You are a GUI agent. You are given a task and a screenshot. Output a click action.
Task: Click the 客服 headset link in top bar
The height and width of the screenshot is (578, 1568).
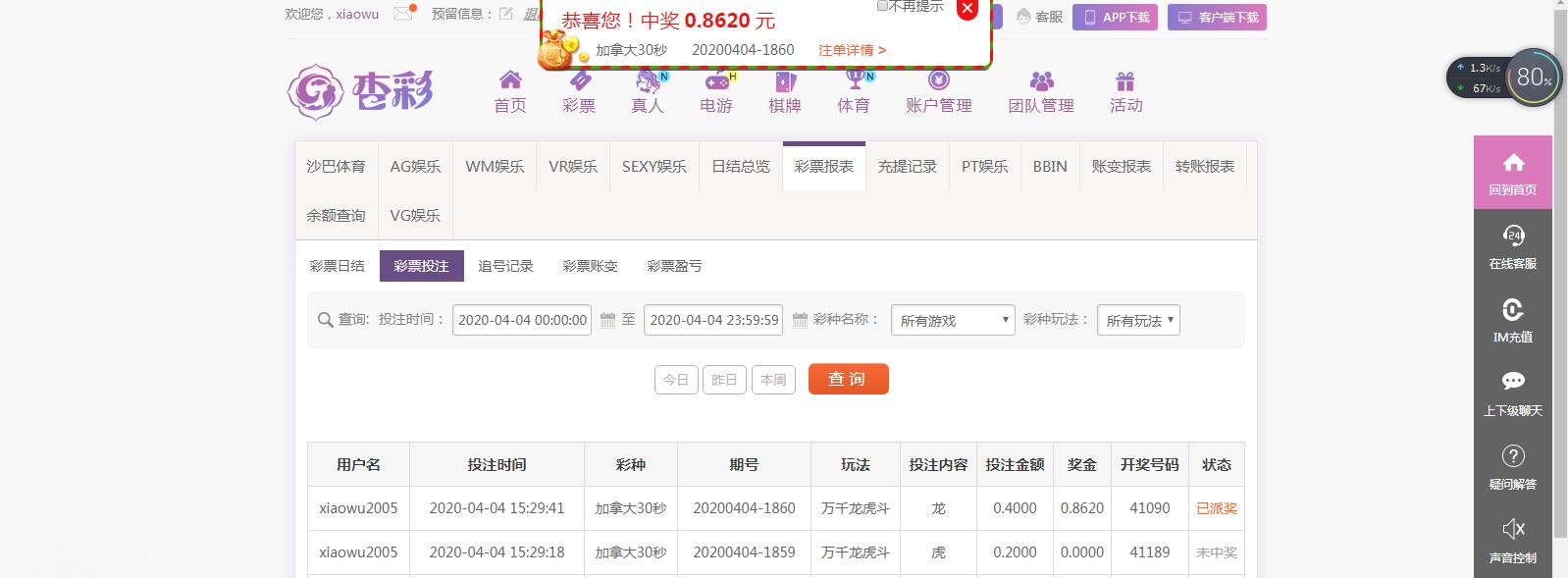pos(1039,17)
